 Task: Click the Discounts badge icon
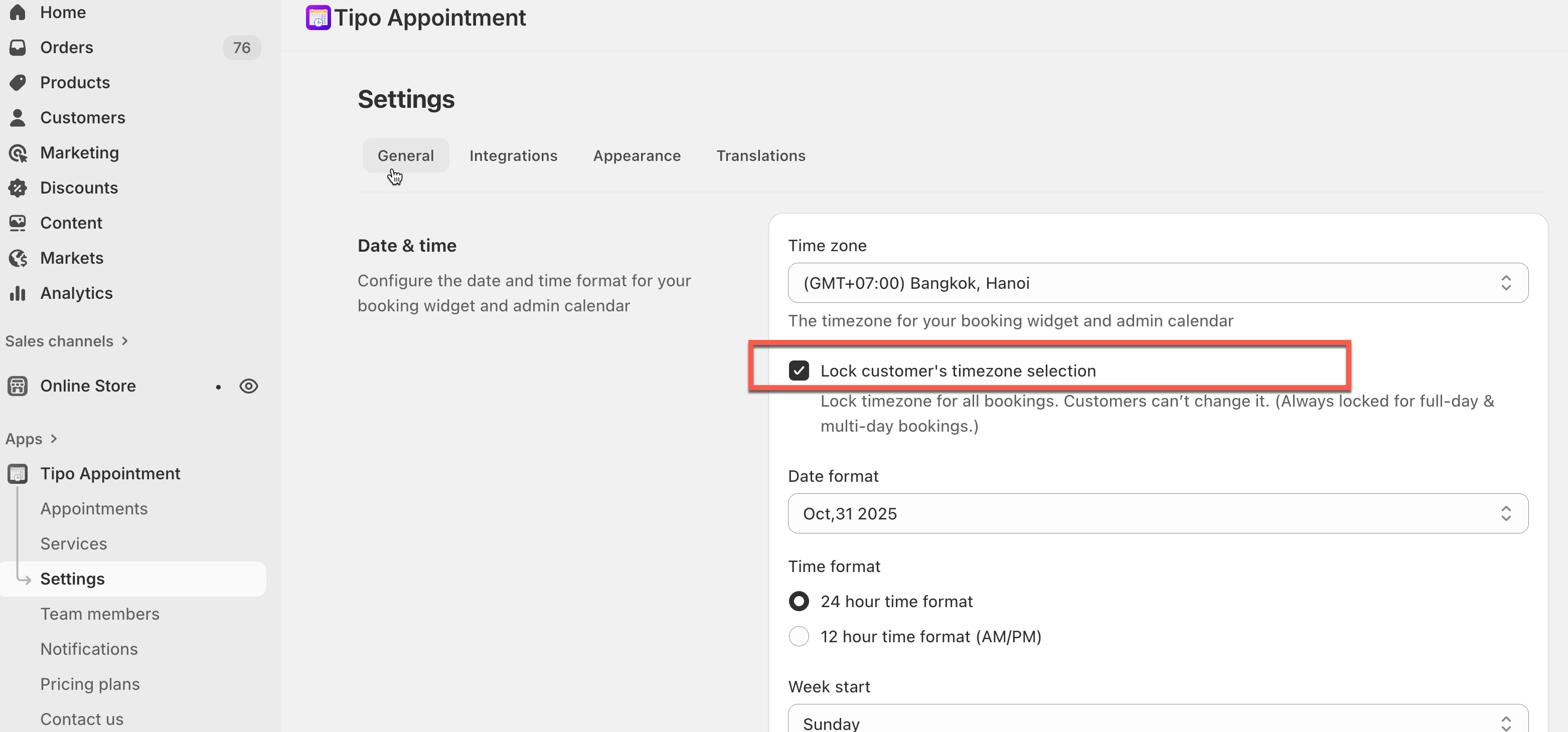18,188
